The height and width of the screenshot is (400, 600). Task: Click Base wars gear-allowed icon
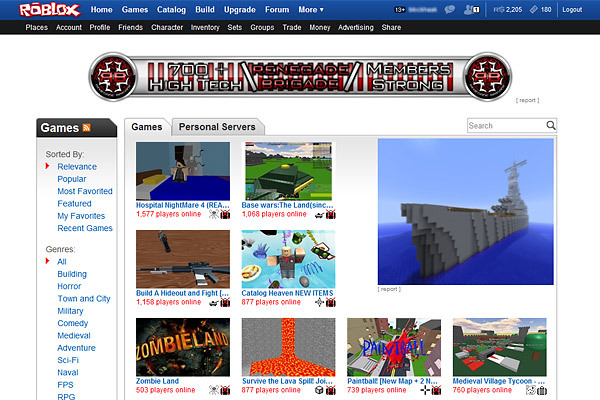pyautogui.click(x=331, y=214)
